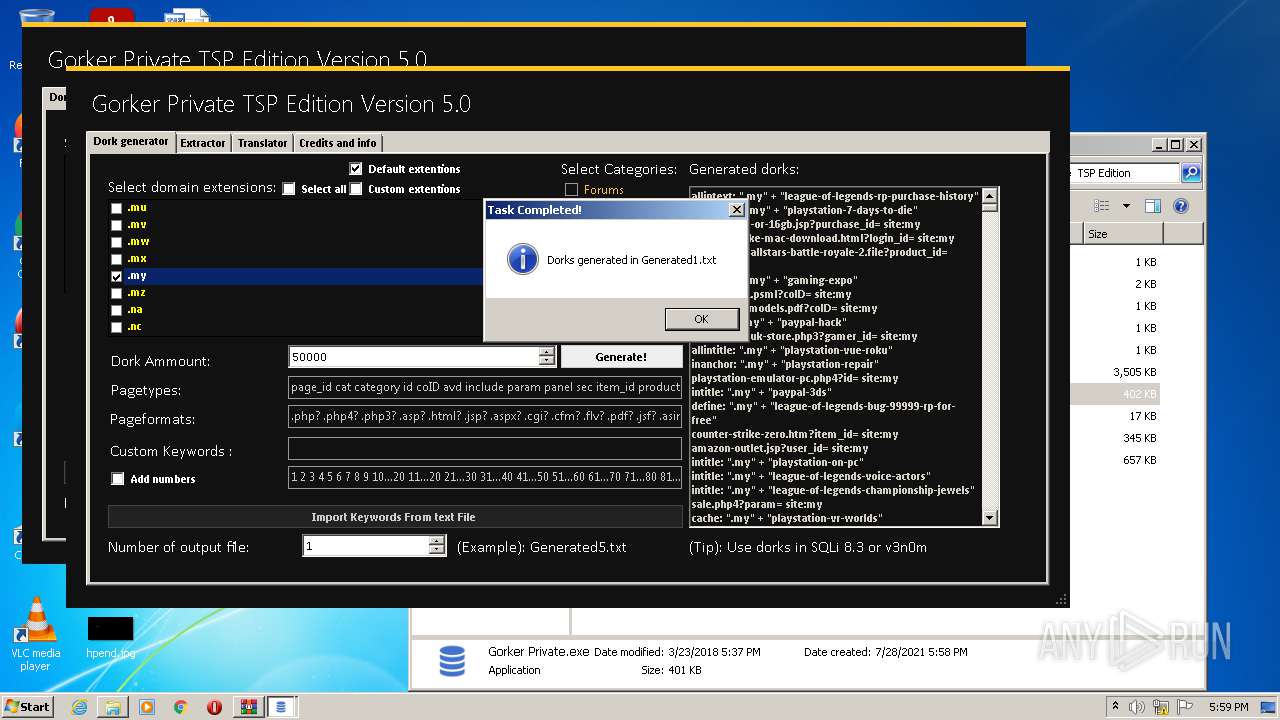Click the Gorker Private.exe icon in details pane
The image size is (1280, 720).
[451, 660]
